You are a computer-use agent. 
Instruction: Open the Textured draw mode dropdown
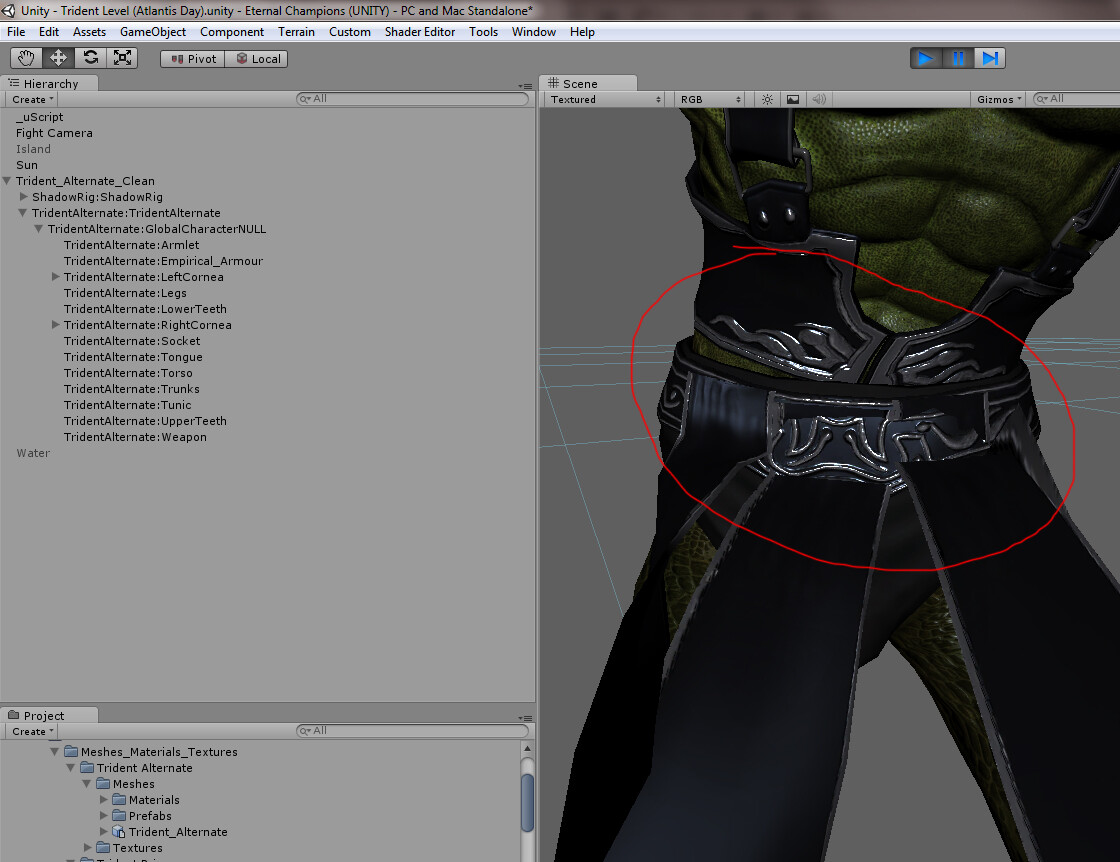tap(603, 99)
